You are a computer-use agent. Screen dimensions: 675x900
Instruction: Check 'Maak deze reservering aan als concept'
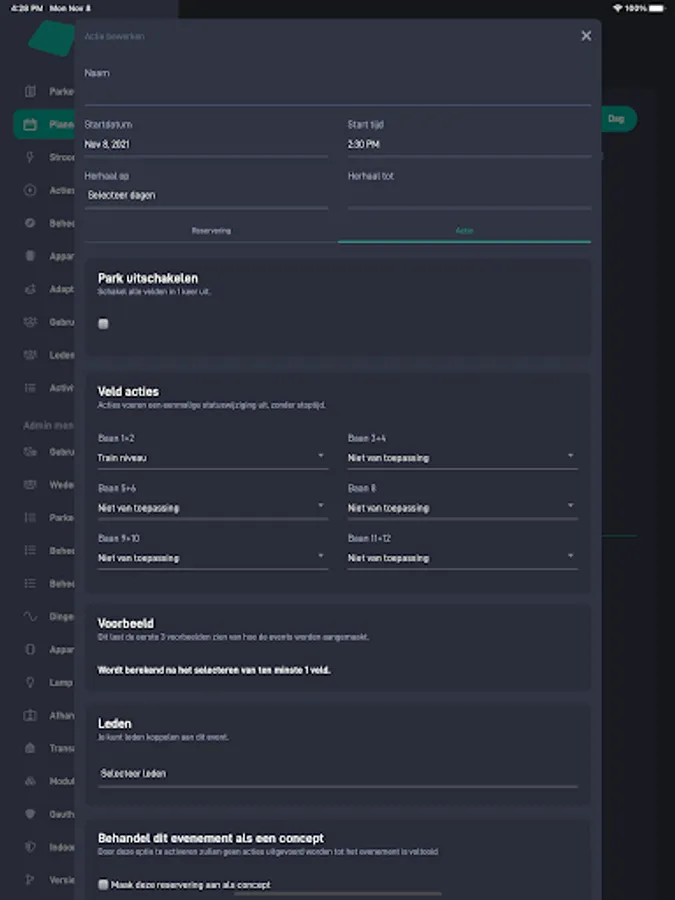coord(104,884)
